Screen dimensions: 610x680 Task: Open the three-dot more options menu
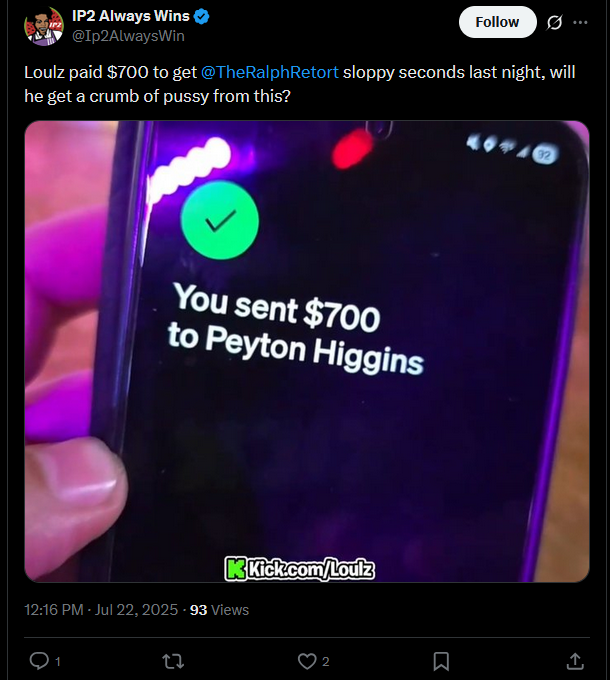[x=580, y=22]
